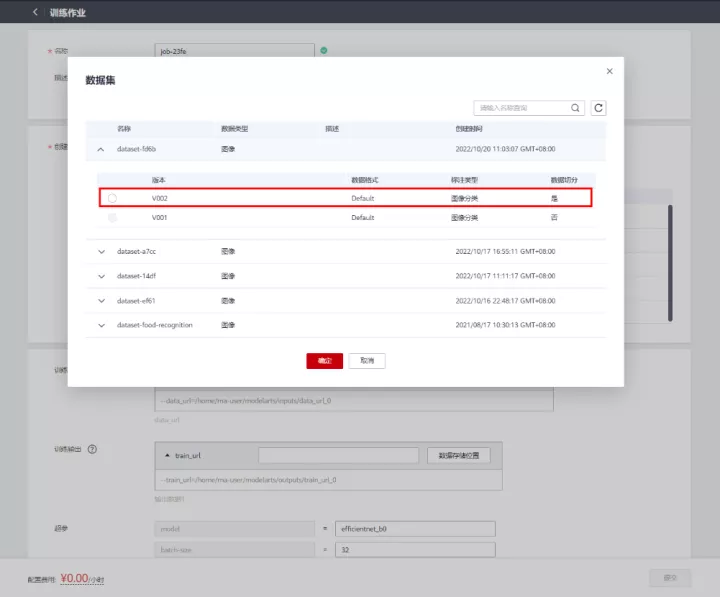720x597 pixels.
Task: Select the V001 version radio button
Action: coord(112,217)
